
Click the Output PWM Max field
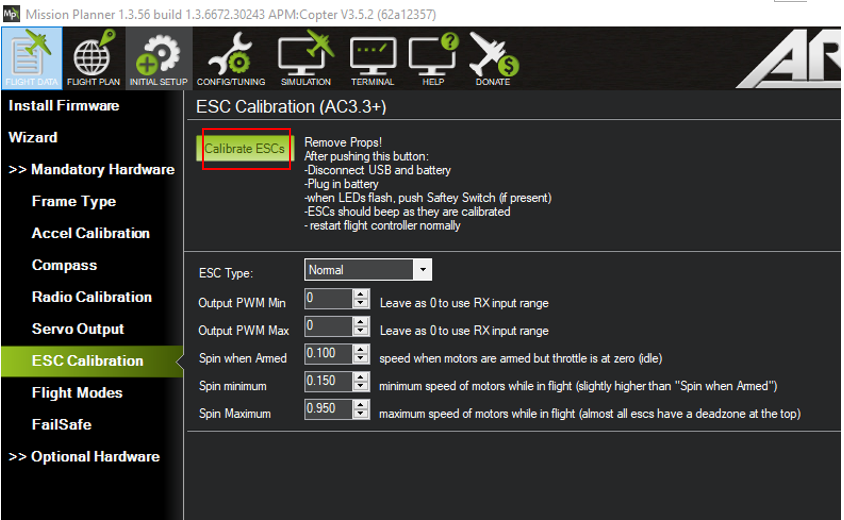click(x=329, y=326)
